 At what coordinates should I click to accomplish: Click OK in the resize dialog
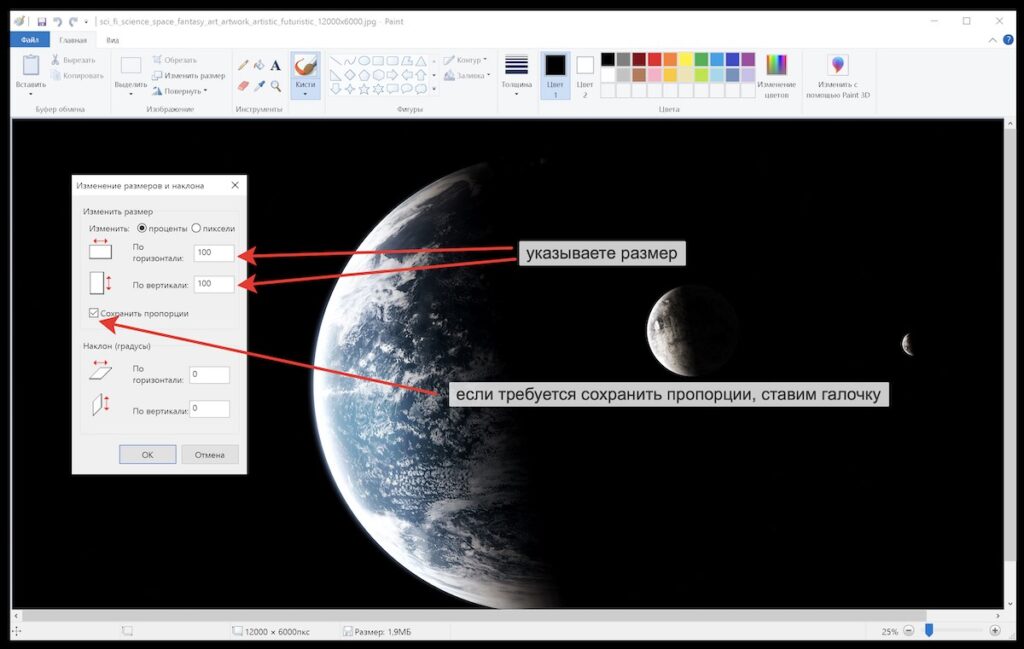coord(148,454)
